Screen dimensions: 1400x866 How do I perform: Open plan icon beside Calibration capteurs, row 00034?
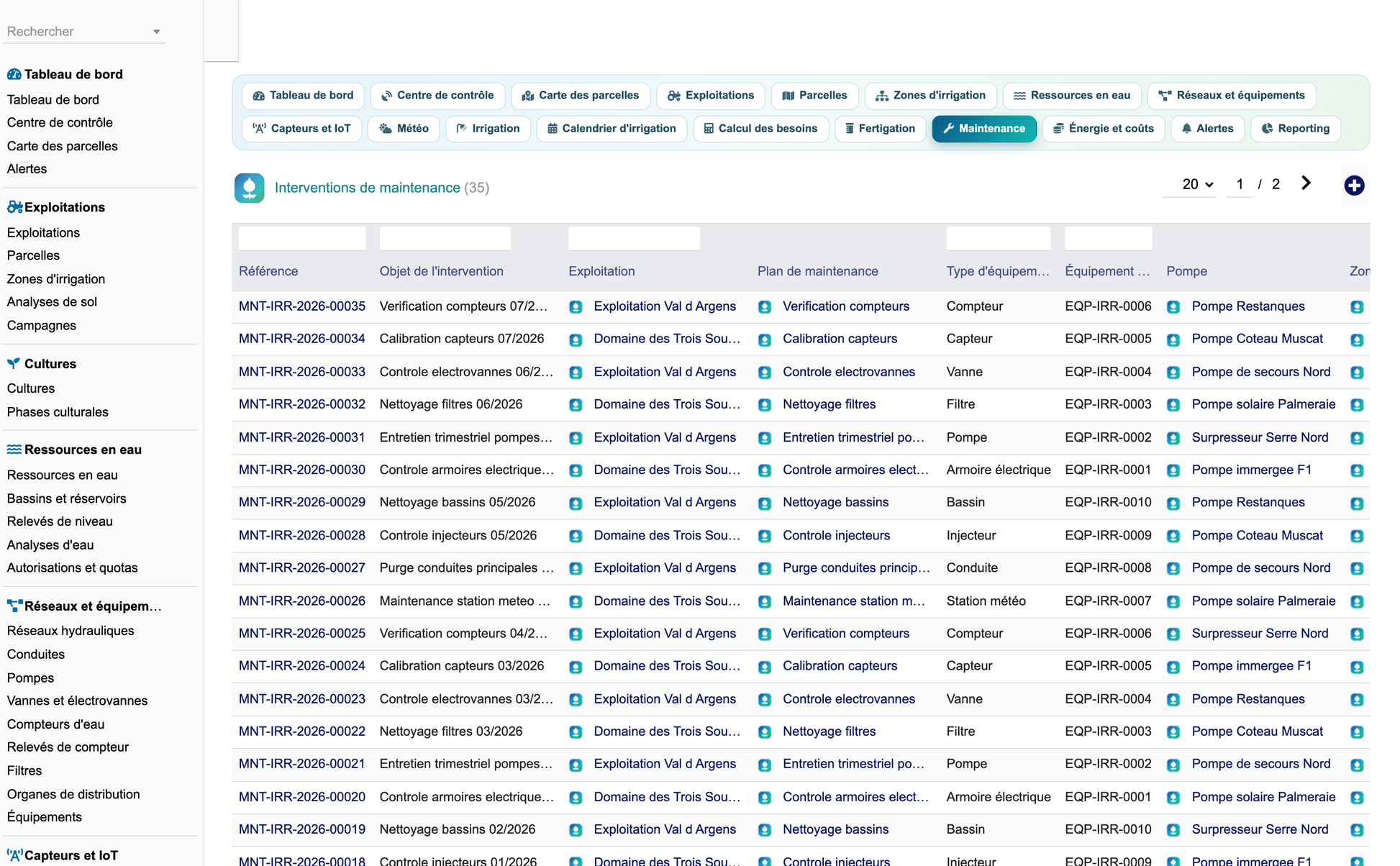[765, 339]
